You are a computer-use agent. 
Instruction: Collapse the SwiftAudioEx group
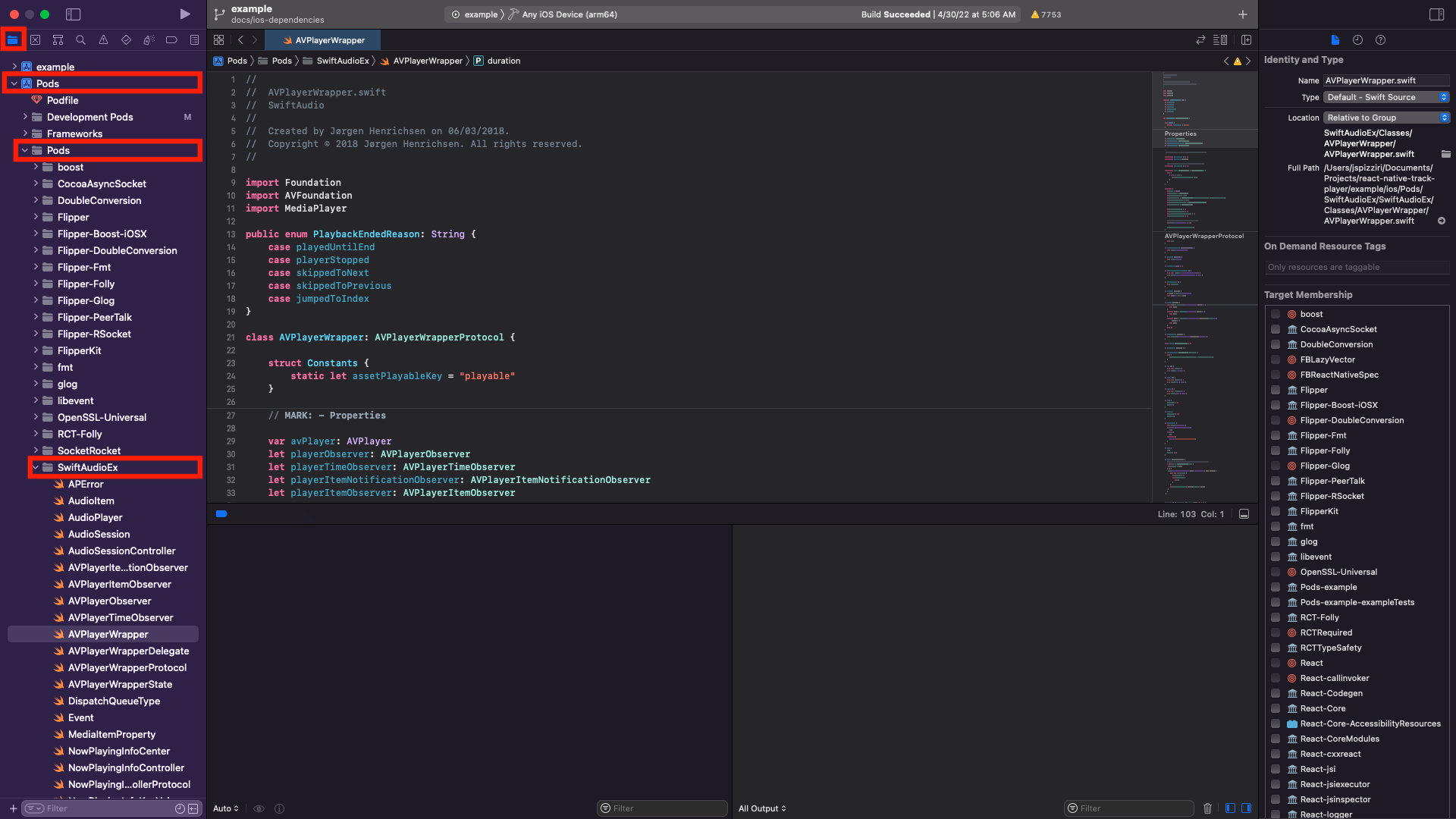[36, 467]
